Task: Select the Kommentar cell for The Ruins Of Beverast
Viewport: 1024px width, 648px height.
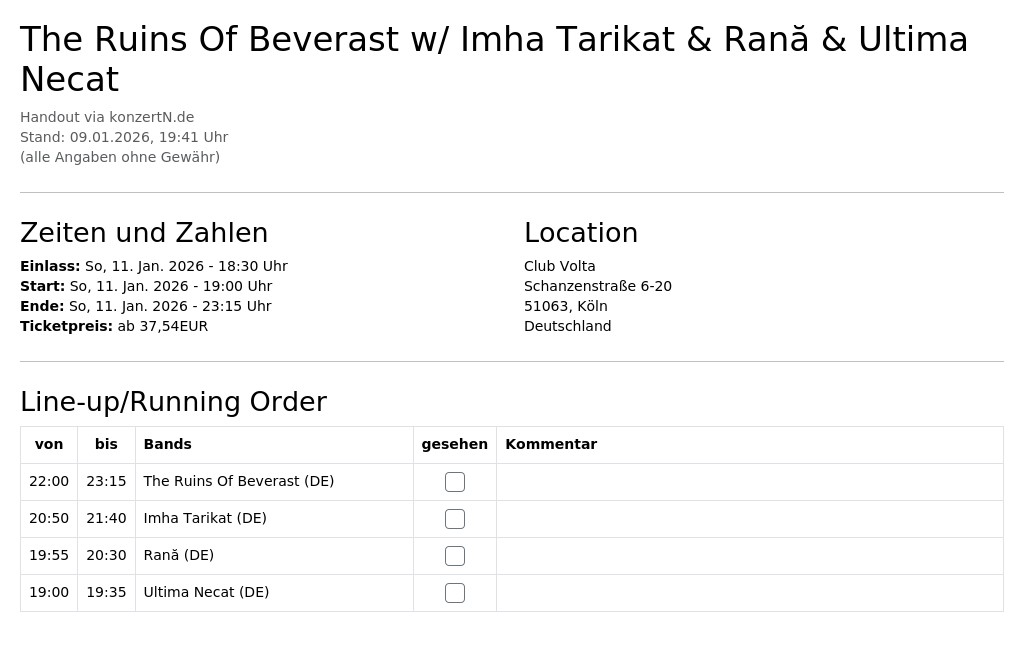Action: pos(750,482)
